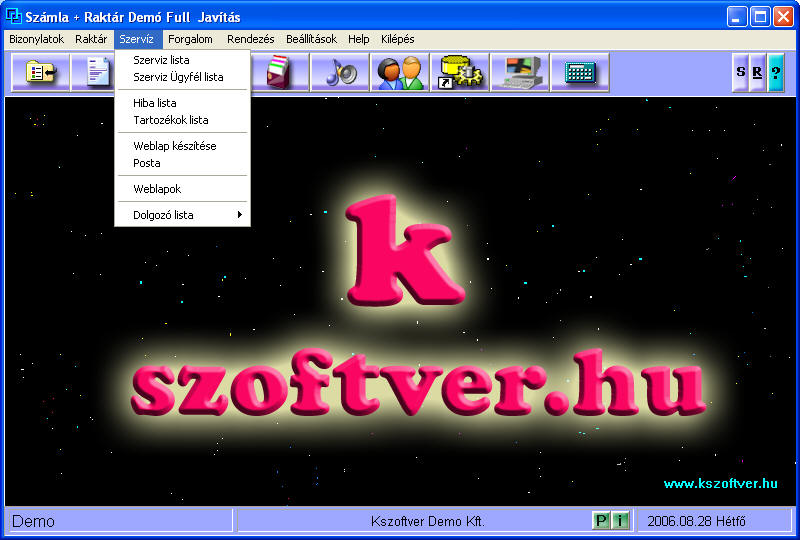Select Szerviz Ügyfél lista entry

click(182, 77)
